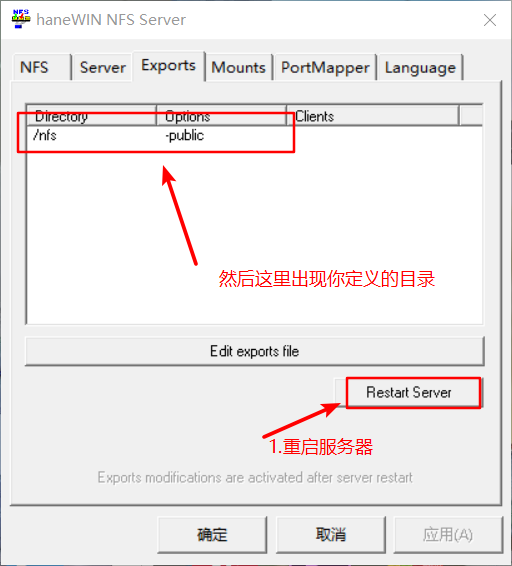Viewport: 512px width, 566px height.
Task: Click the Edit exports file button
Action: coord(255,351)
